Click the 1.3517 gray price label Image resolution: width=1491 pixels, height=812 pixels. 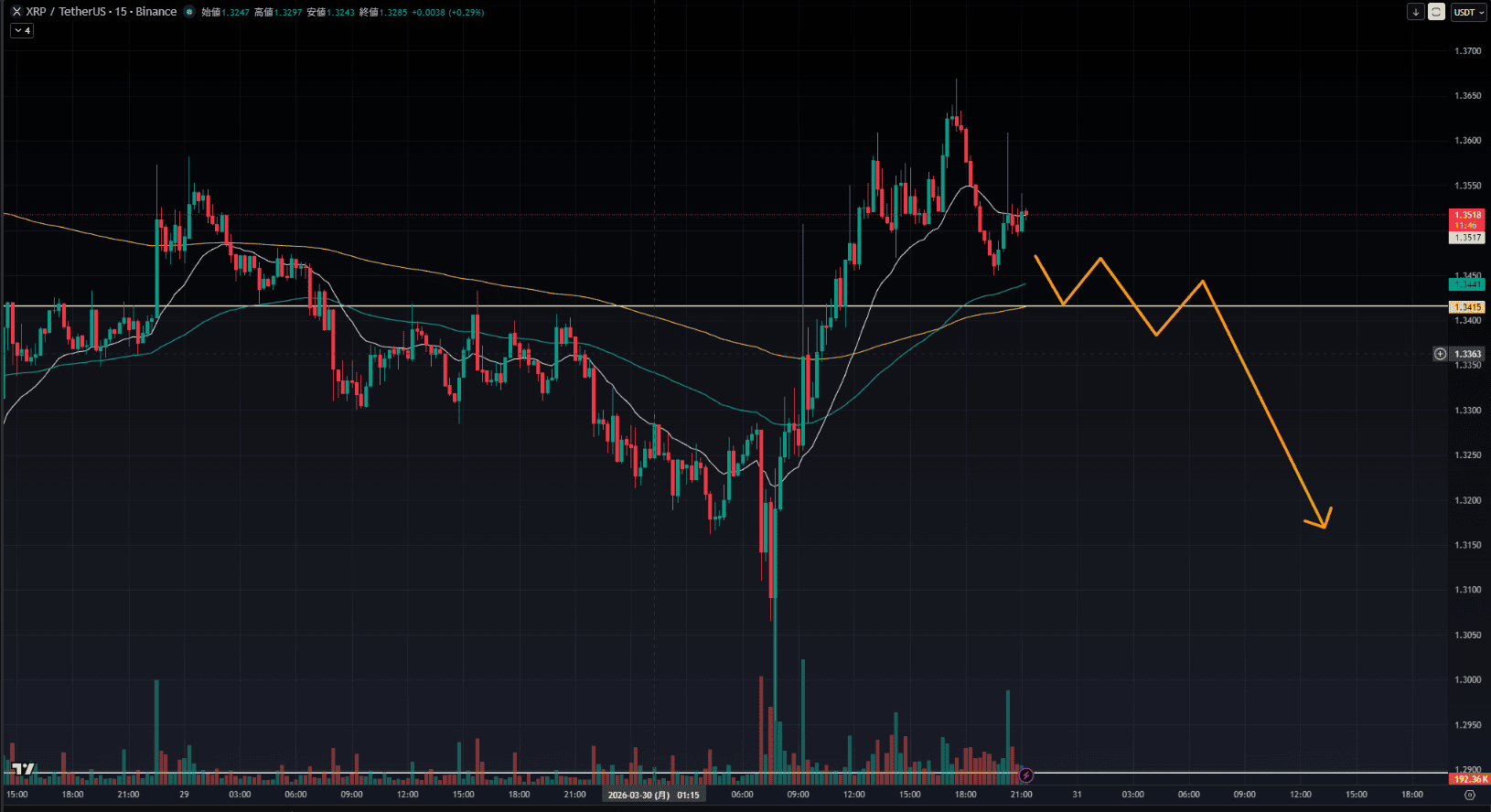pyautogui.click(x=1467, y=238)
